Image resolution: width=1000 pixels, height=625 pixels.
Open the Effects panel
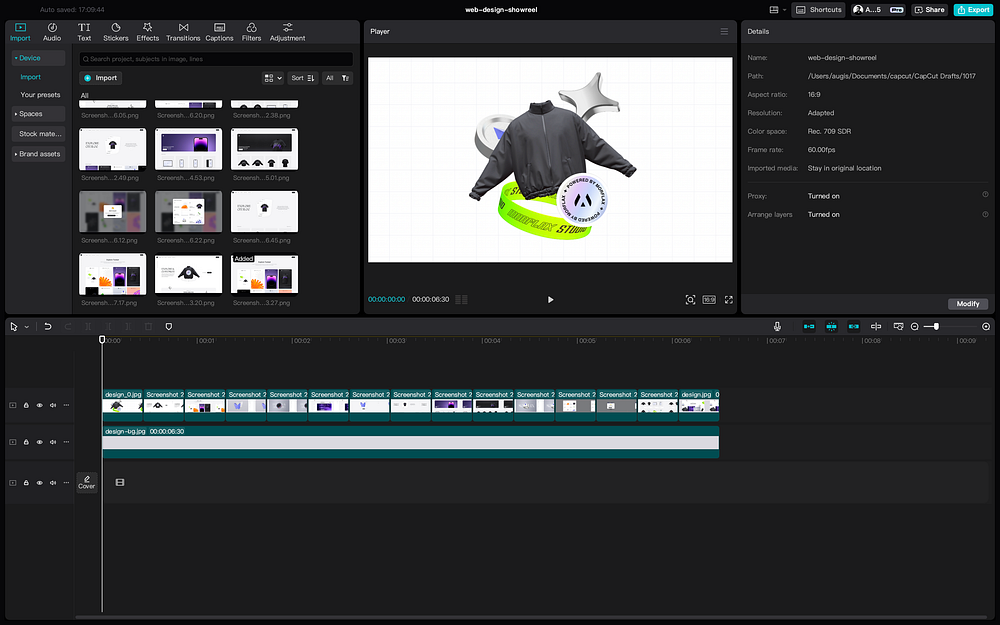coord(148,31)
